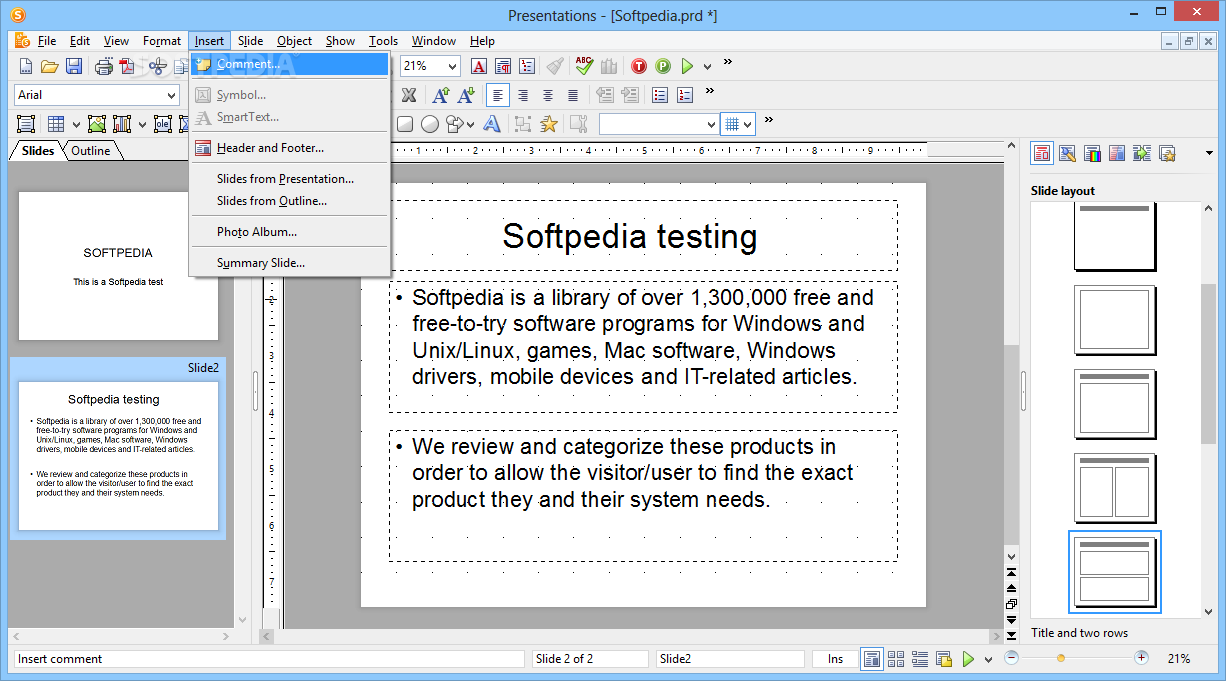Export as PDF icon in toolbar

pyautogui.click(x=127, y=66)
